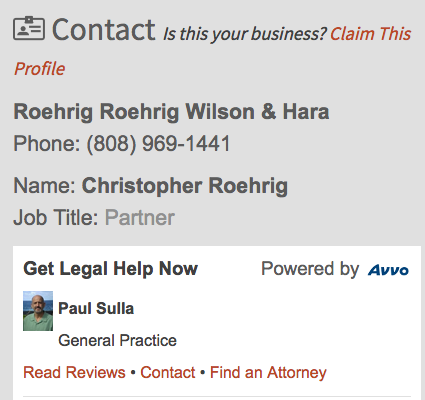
Task: Click the Job Title label
Action: point(56,218)
